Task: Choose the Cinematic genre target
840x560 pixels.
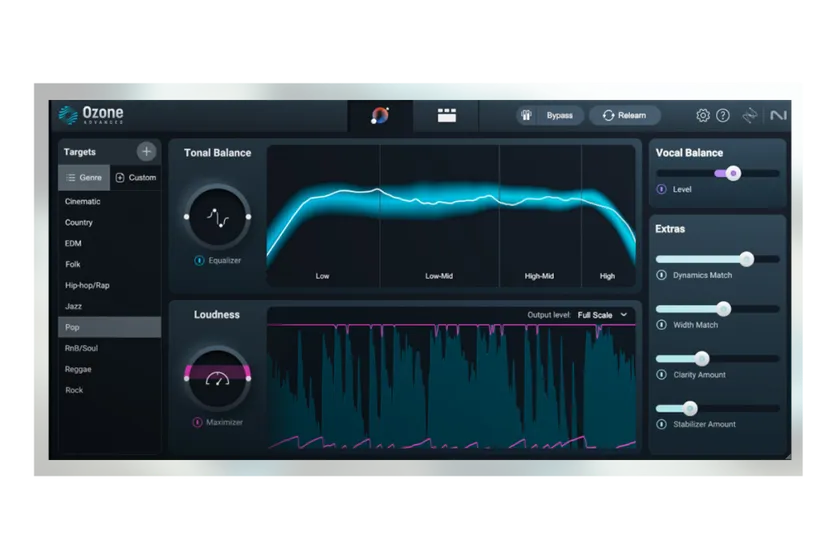Action: point(109,201)
